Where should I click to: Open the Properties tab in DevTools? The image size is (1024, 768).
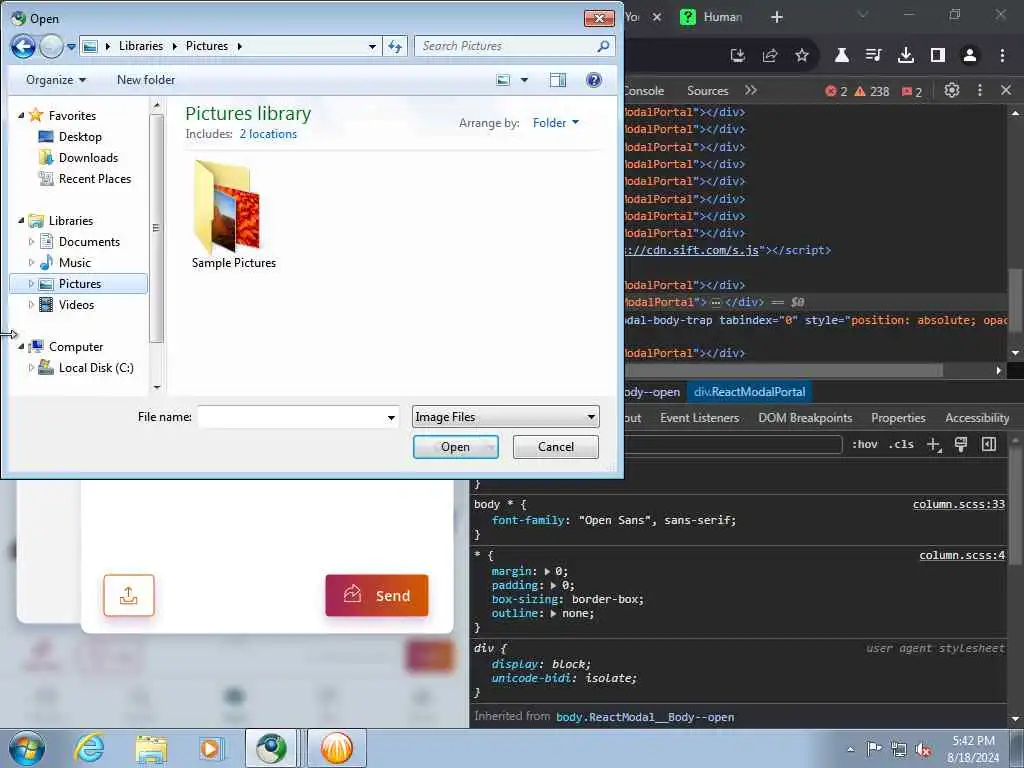(x=898, y=418)
